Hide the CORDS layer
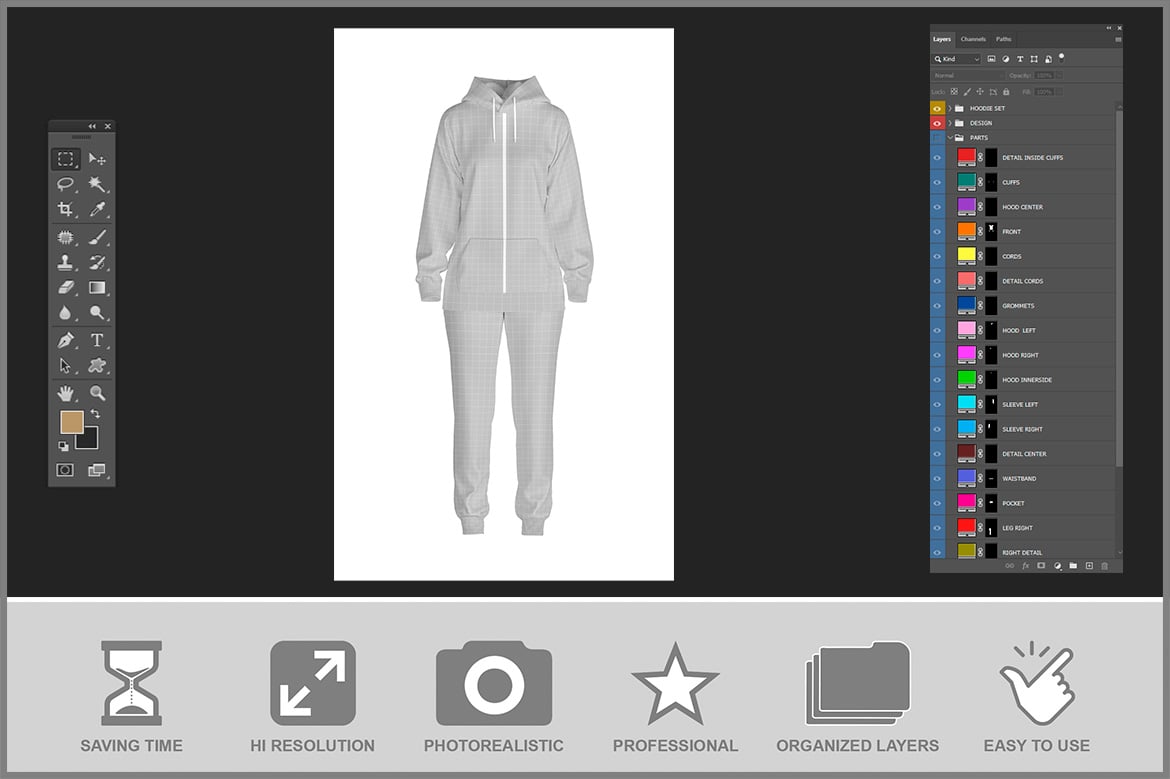1170x779 pixels. pos(937,256)
